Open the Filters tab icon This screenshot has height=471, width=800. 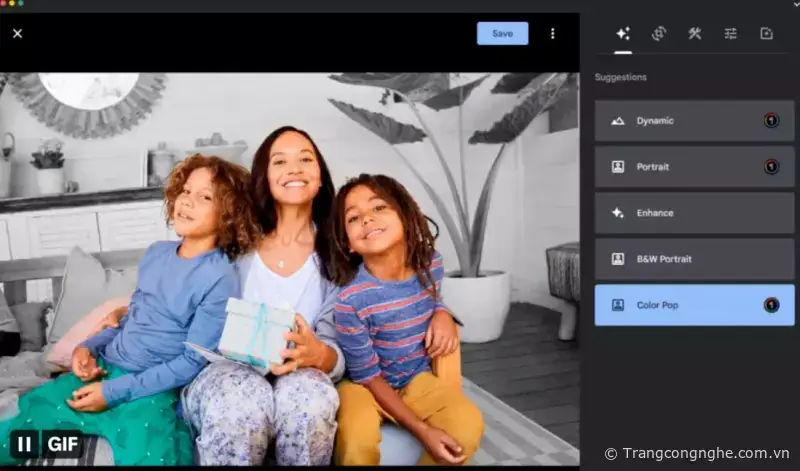766,33
